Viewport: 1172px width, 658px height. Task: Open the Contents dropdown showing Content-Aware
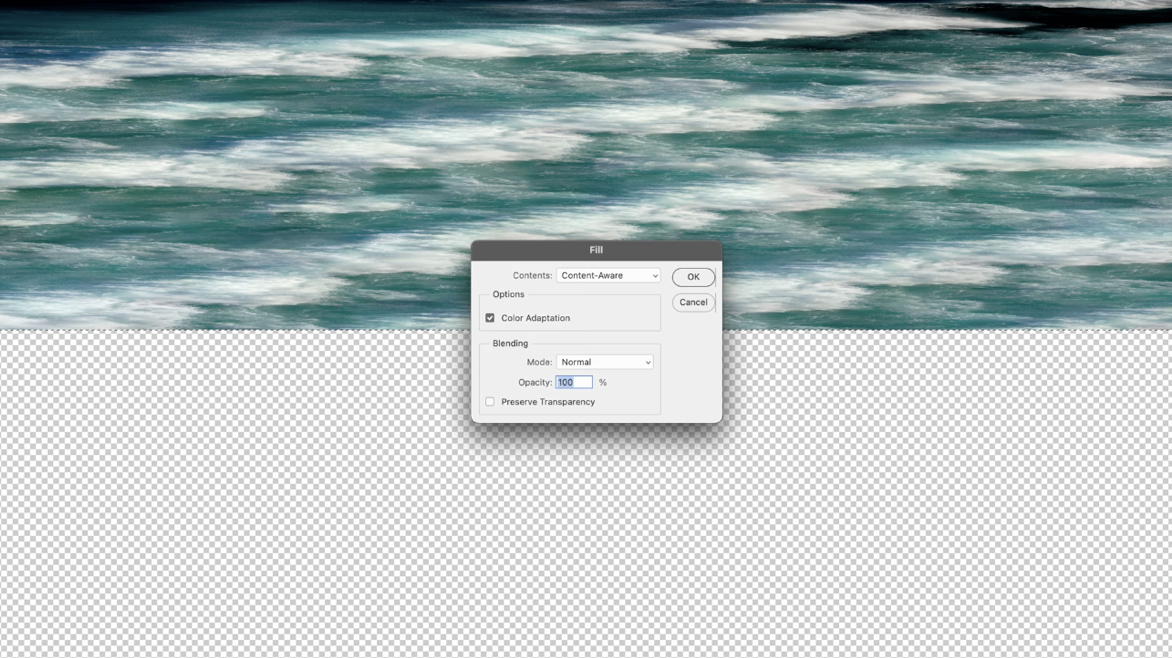click(608, 275)
